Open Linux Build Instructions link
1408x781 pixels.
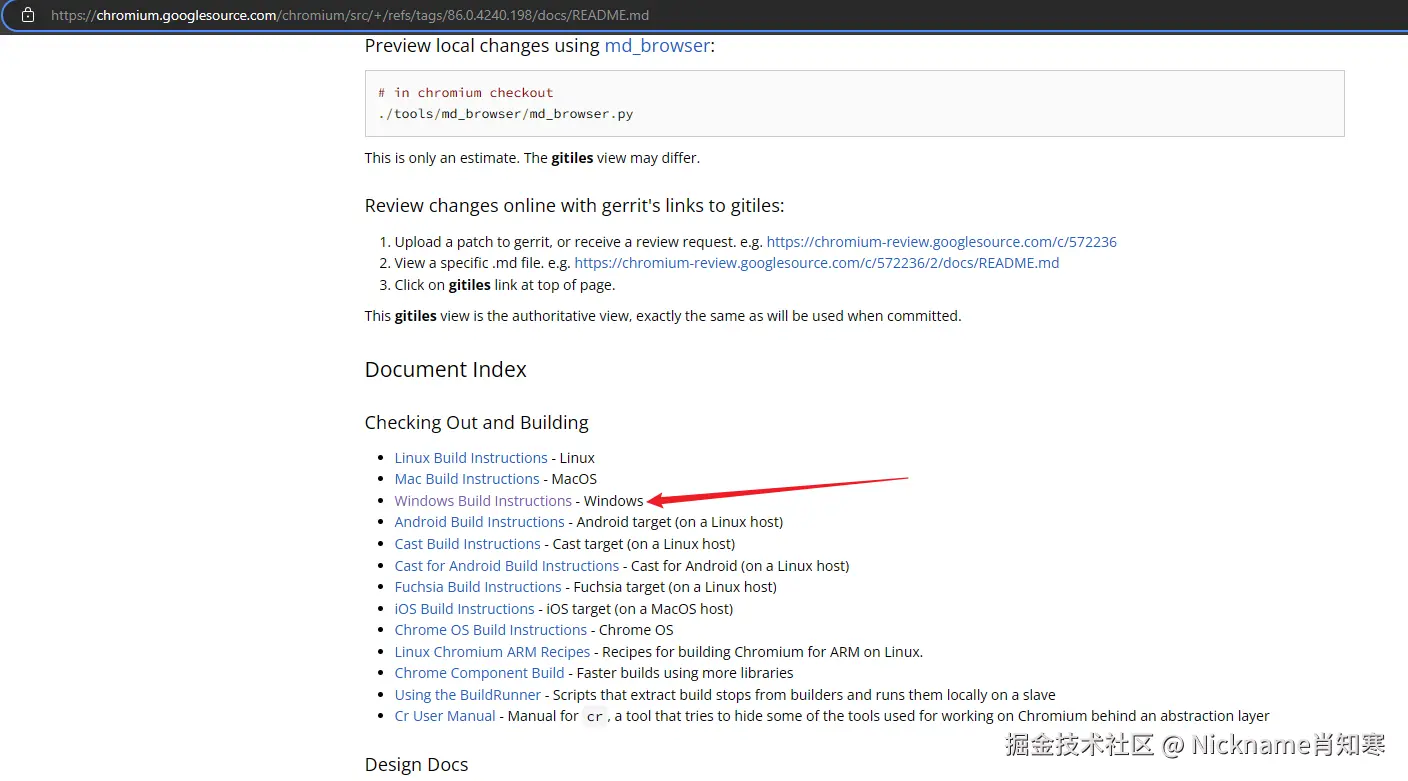pos(471,458)
